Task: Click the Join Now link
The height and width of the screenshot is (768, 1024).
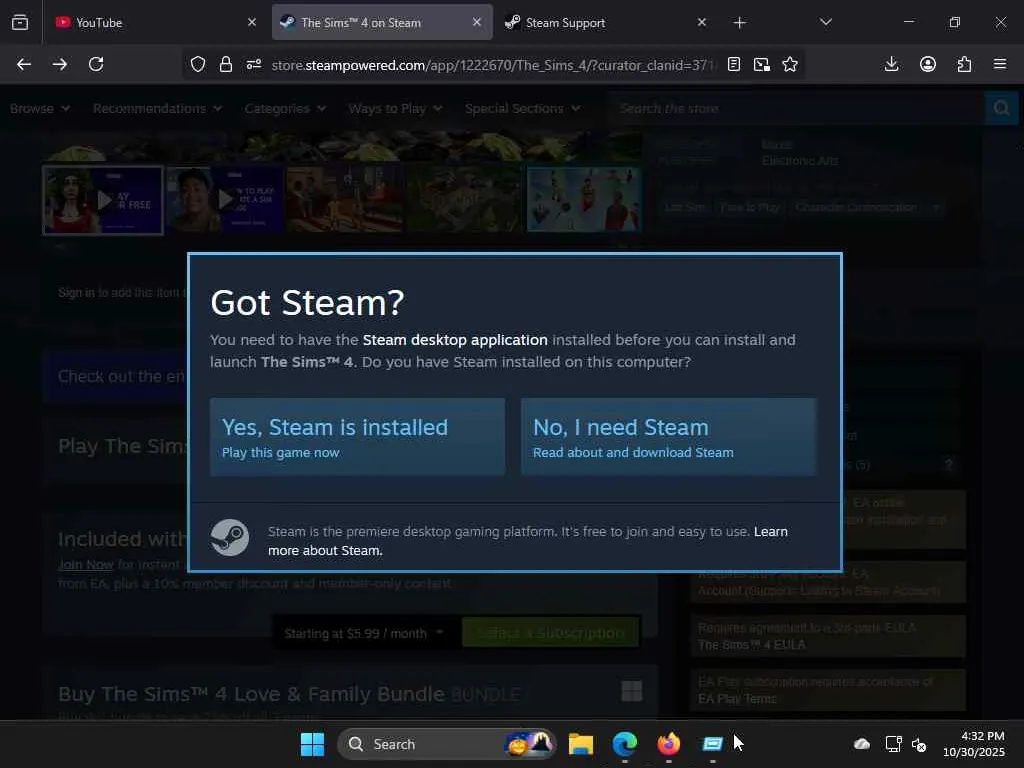Action: pyautogui.click(x=86, y=564)
